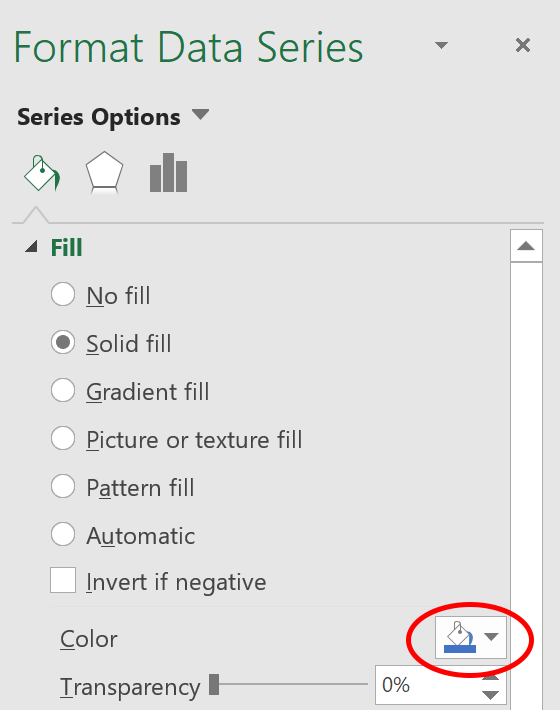Click the scrollbar up arrow
The height and width of the screenshot is (710, 560).
[526, 246]
